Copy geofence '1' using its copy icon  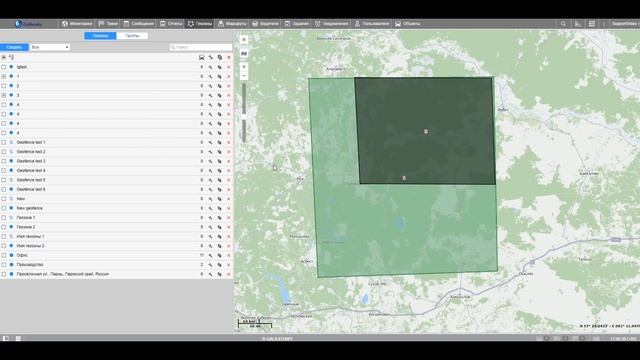[220, 76]
